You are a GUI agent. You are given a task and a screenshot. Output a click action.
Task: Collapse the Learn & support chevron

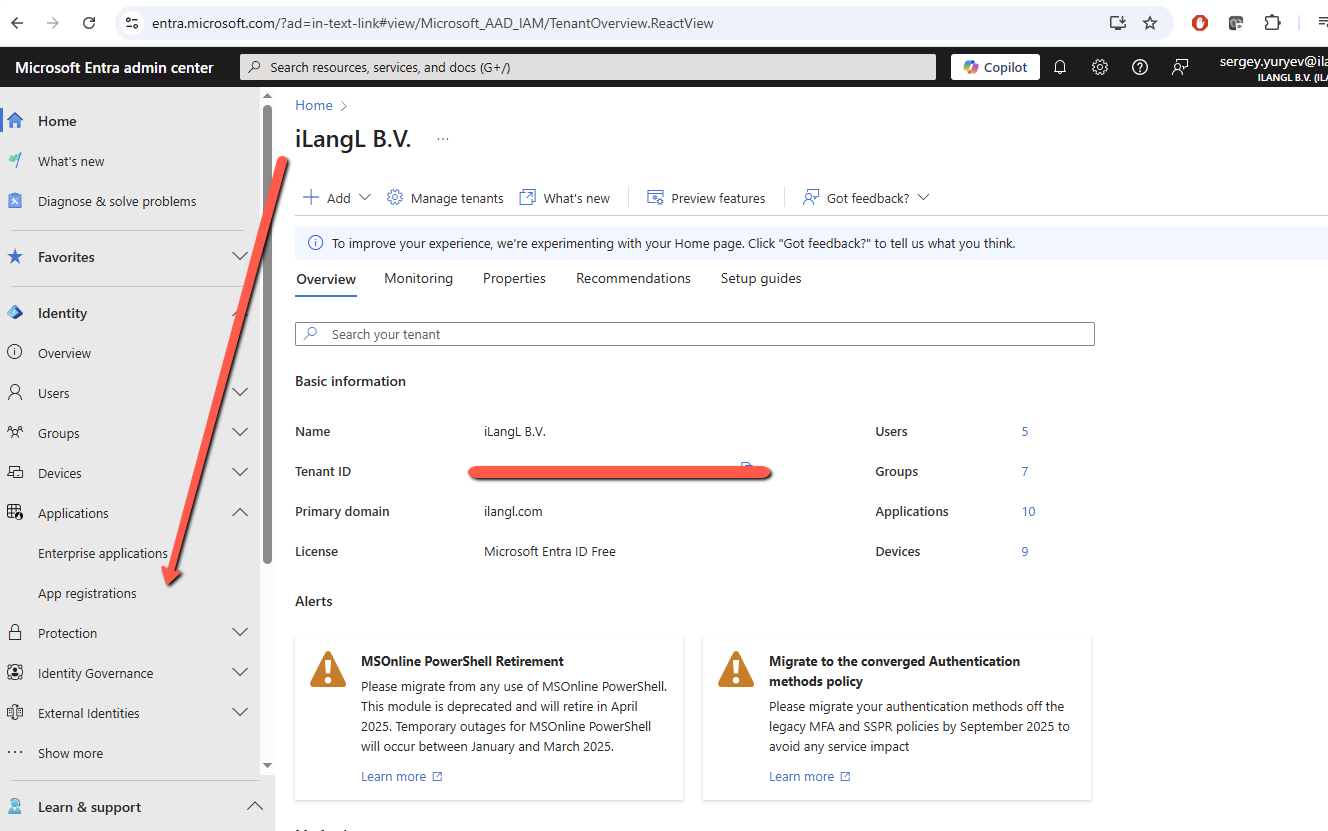255,807
